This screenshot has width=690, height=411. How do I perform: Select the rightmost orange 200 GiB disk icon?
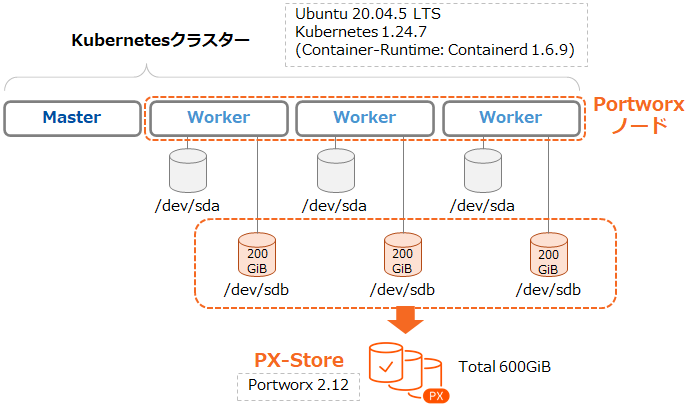tap(549, 255)
